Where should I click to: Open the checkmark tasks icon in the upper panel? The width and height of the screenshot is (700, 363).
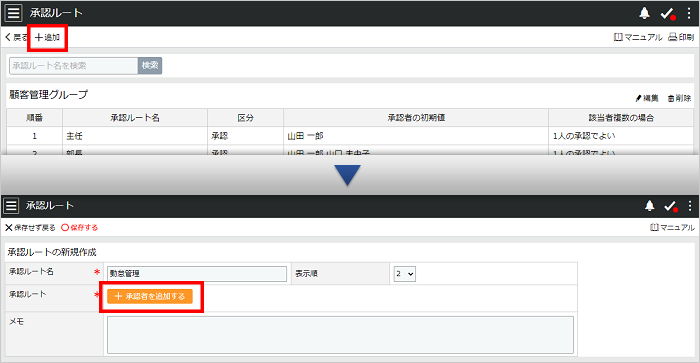[667, 14]
